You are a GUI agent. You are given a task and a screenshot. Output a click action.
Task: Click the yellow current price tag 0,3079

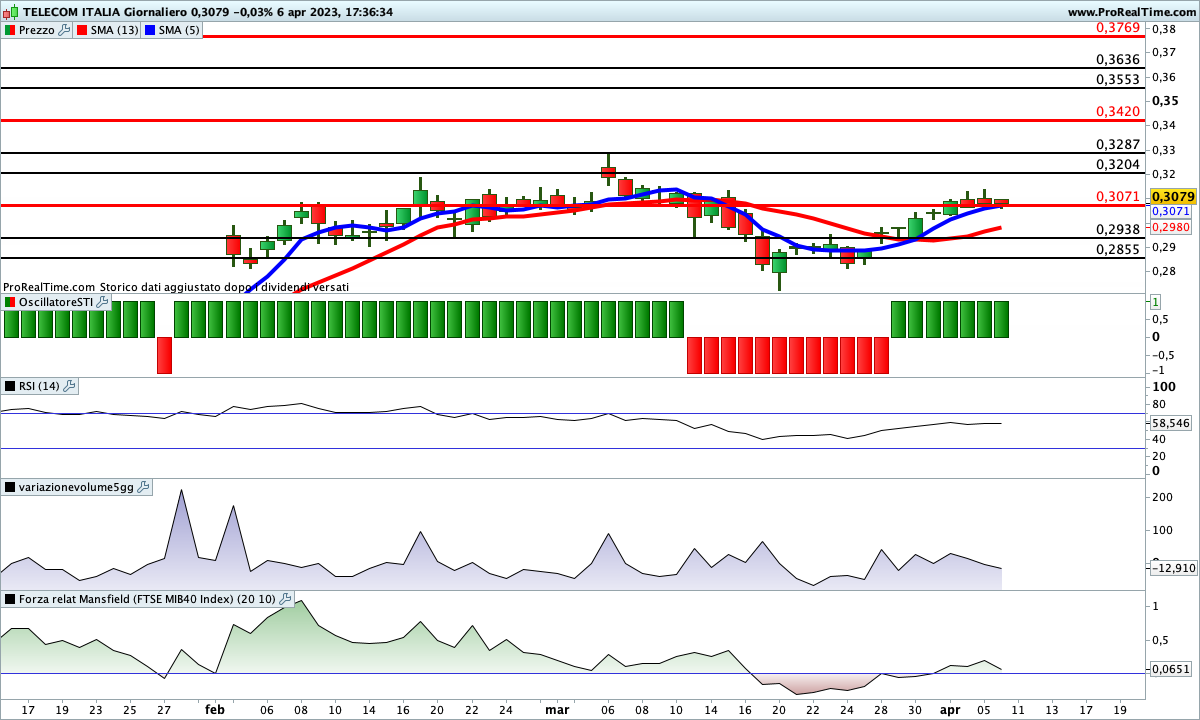click(1174, 197)
